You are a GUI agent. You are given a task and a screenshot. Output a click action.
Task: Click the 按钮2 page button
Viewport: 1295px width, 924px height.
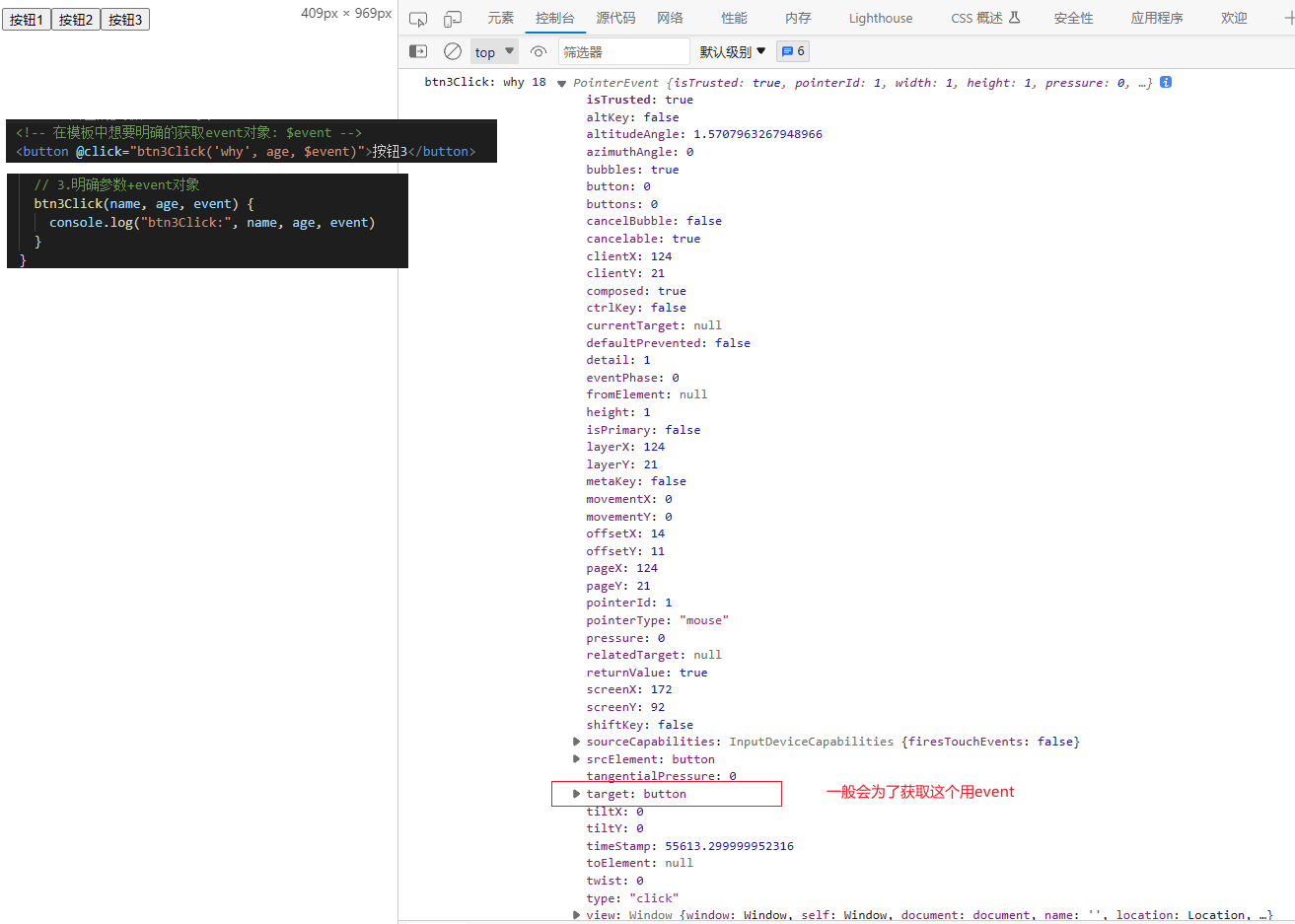(x=76, y=20)
